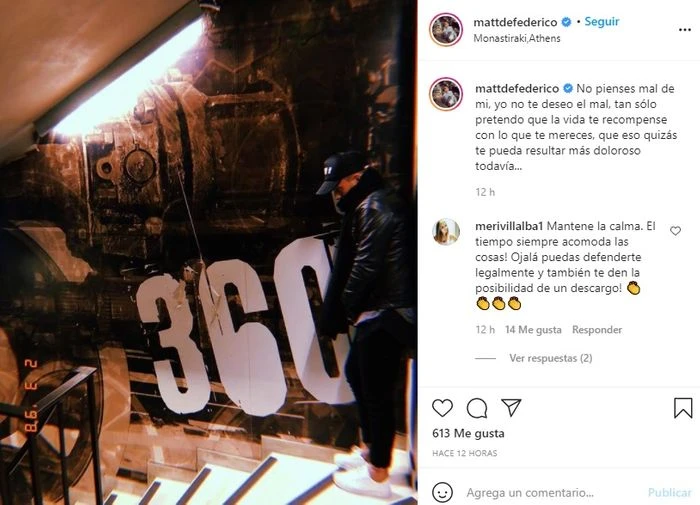The width and height of the screenshot is (700, 505).
Task: Like merivillalba1's comment with the small heart
Action: click(675, 231)
